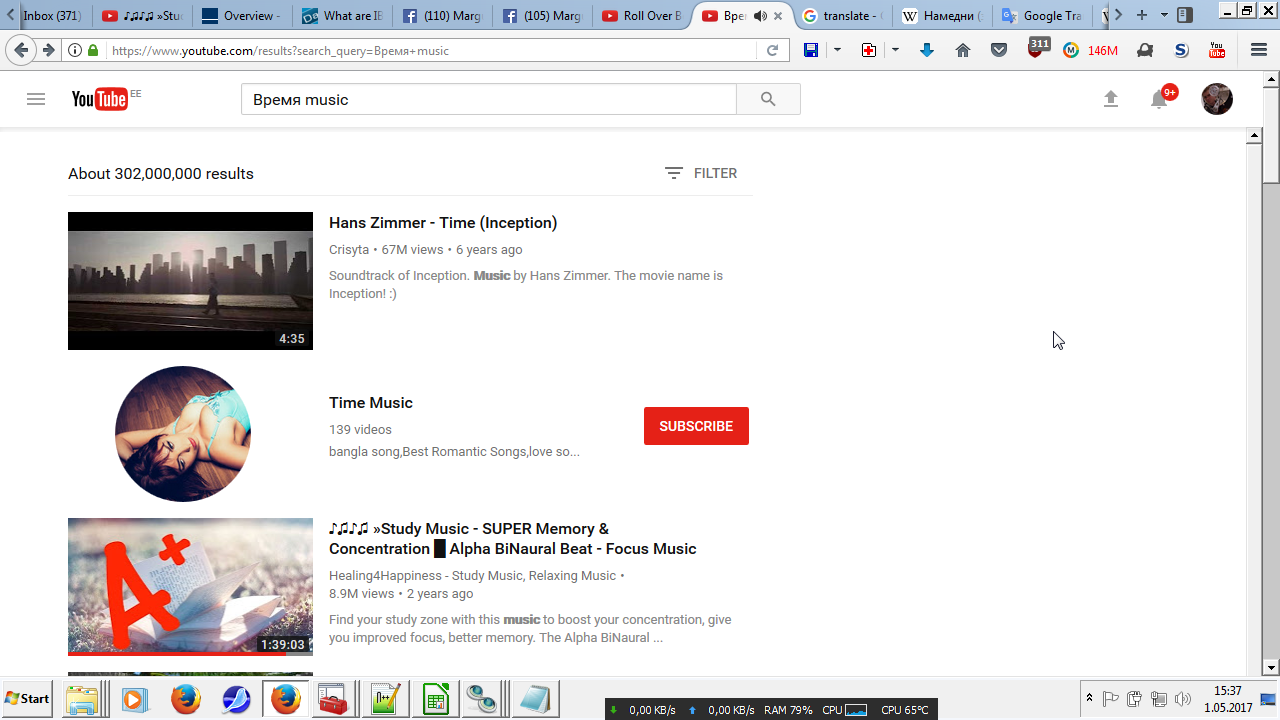Image resolution: width=1280 pixels, height=720 pixels.
Task: Focus the YouTube search box
Action: (489, 99)
